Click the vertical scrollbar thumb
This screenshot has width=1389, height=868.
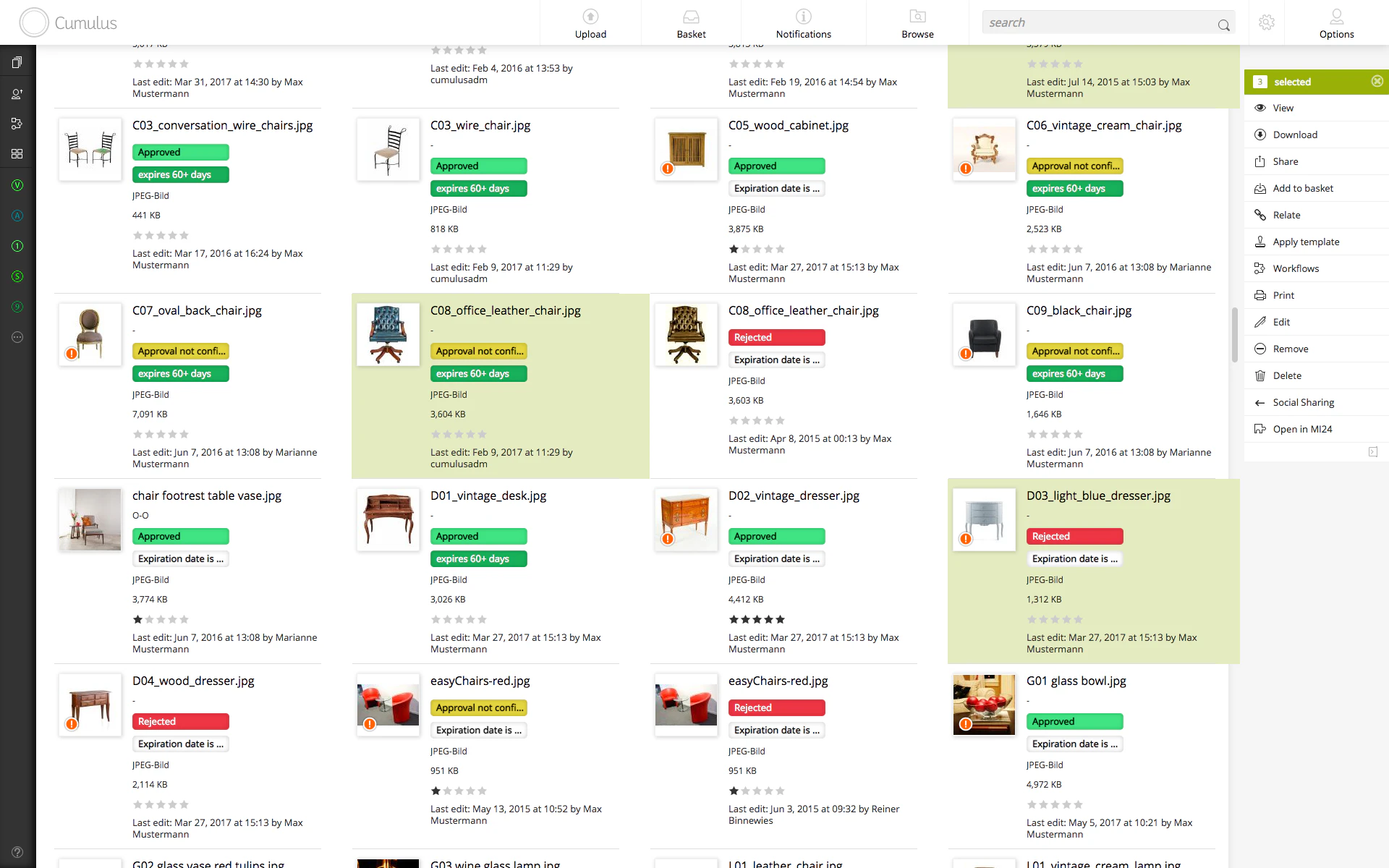click(x=1235, y=335)
